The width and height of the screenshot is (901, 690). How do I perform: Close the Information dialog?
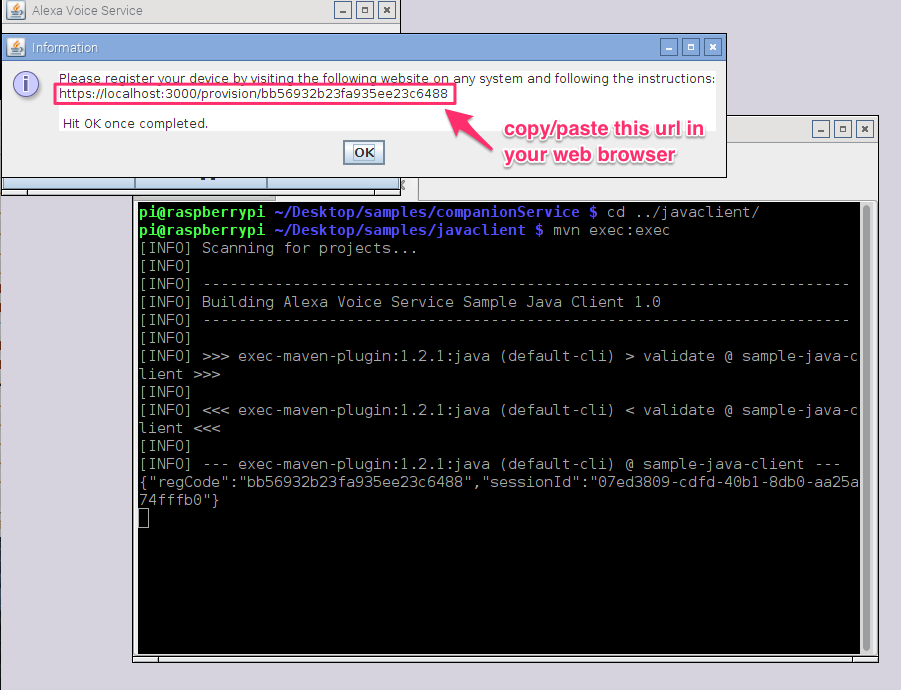tap(713, 47)
